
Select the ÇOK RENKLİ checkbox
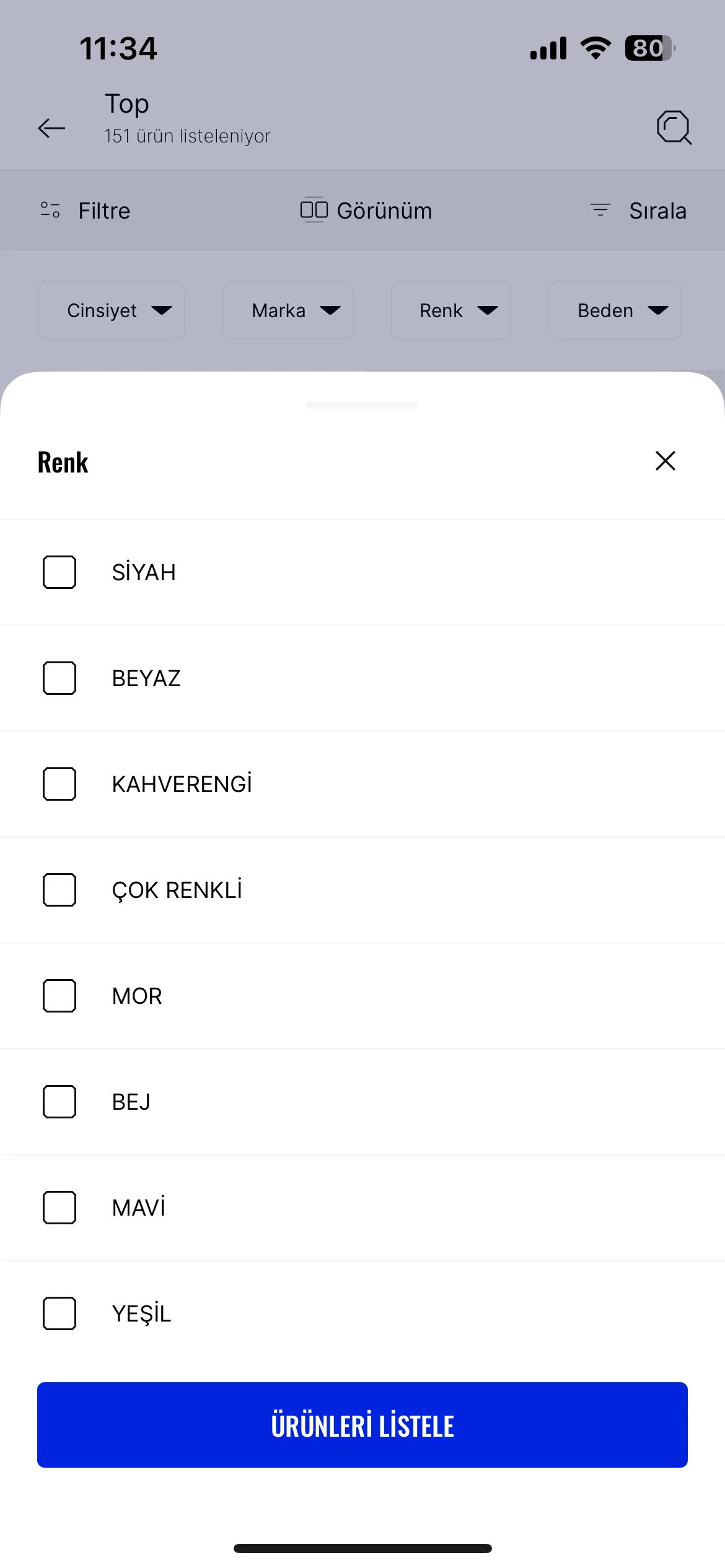coord(59,890)
